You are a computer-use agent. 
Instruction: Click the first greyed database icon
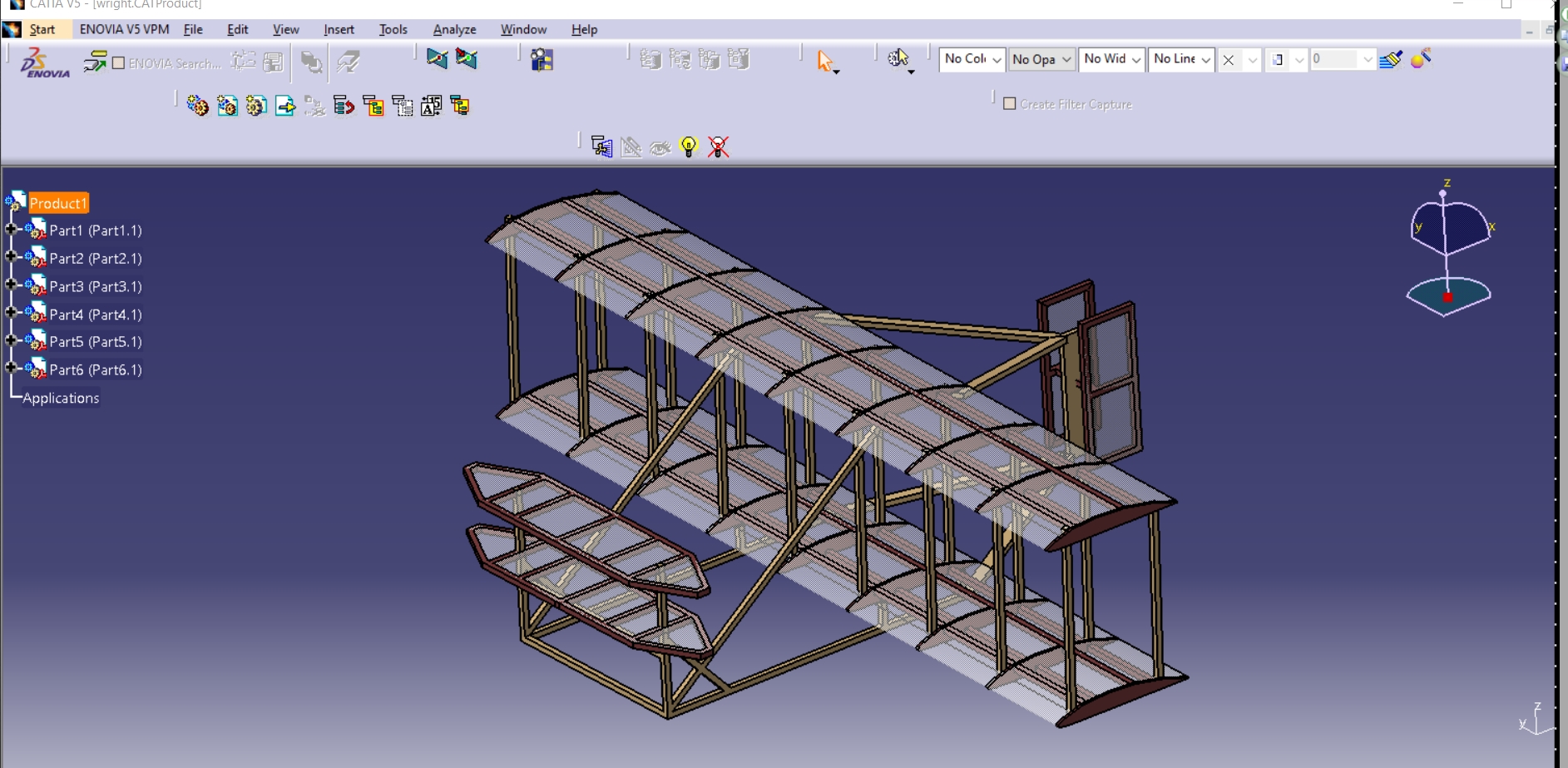click(650, 59)
